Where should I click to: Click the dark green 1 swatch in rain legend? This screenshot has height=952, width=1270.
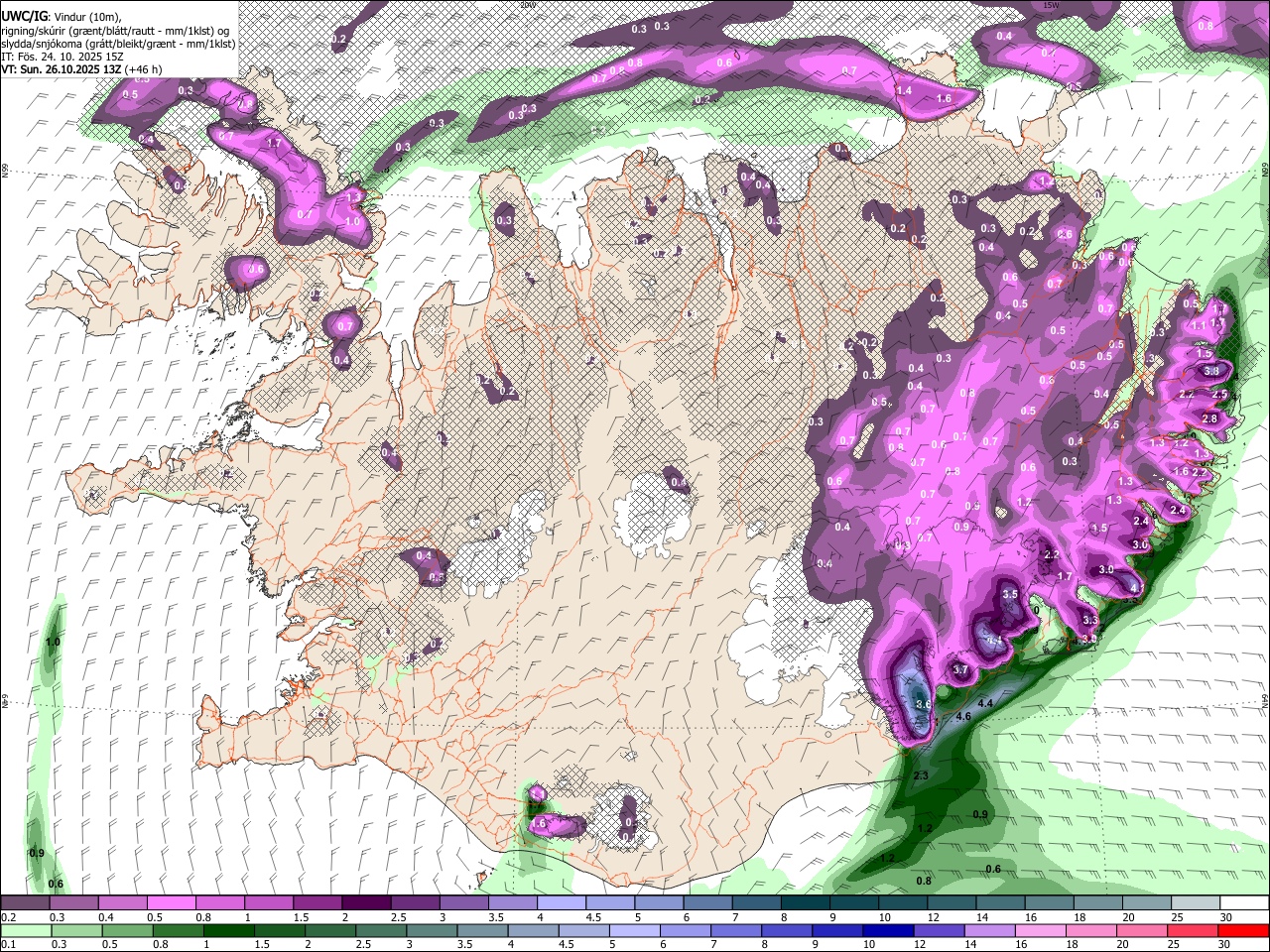click(x=227, y=931)
